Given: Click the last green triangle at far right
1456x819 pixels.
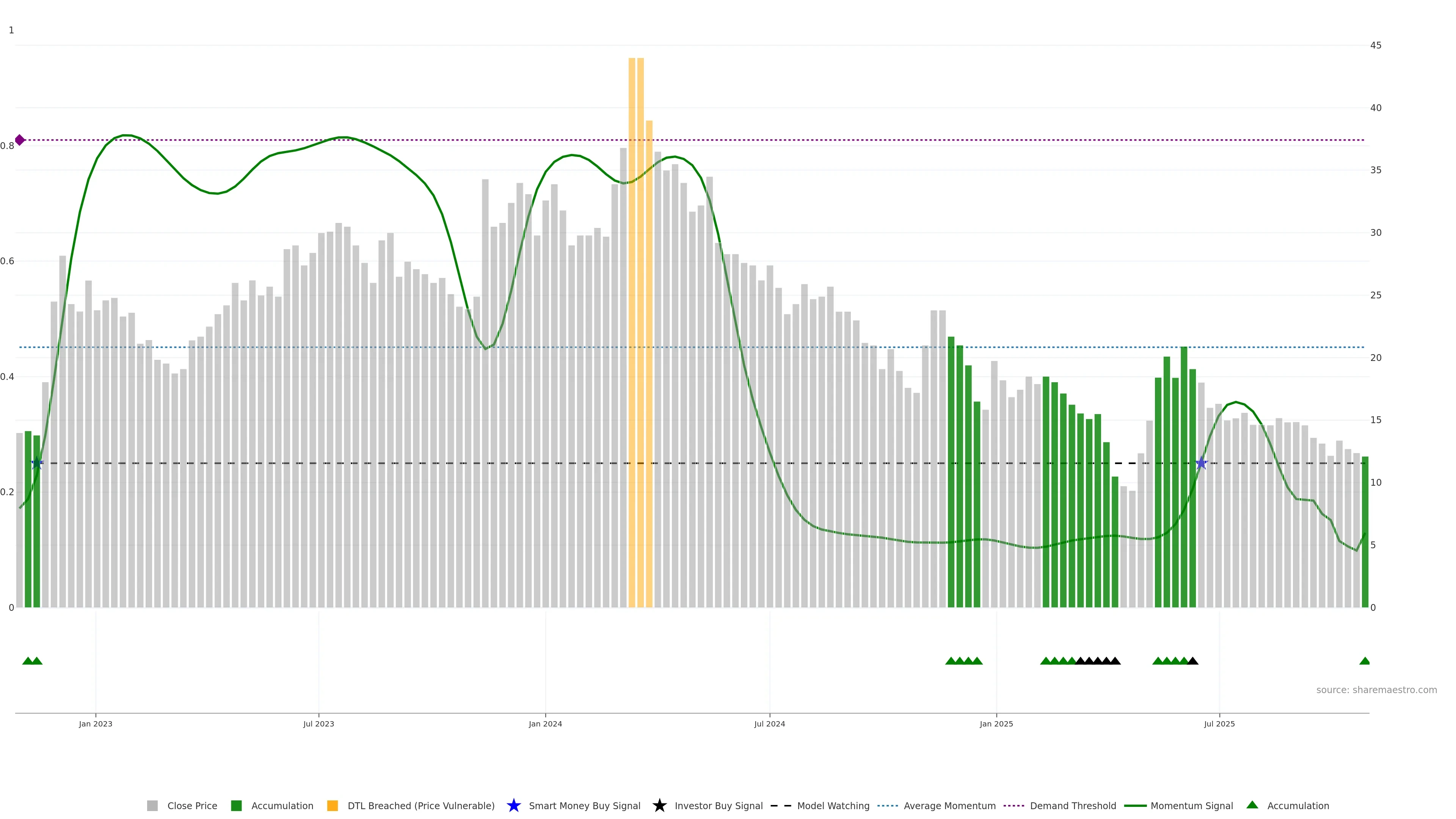Looking at the screenshot, I should [x=1365, y=661].
